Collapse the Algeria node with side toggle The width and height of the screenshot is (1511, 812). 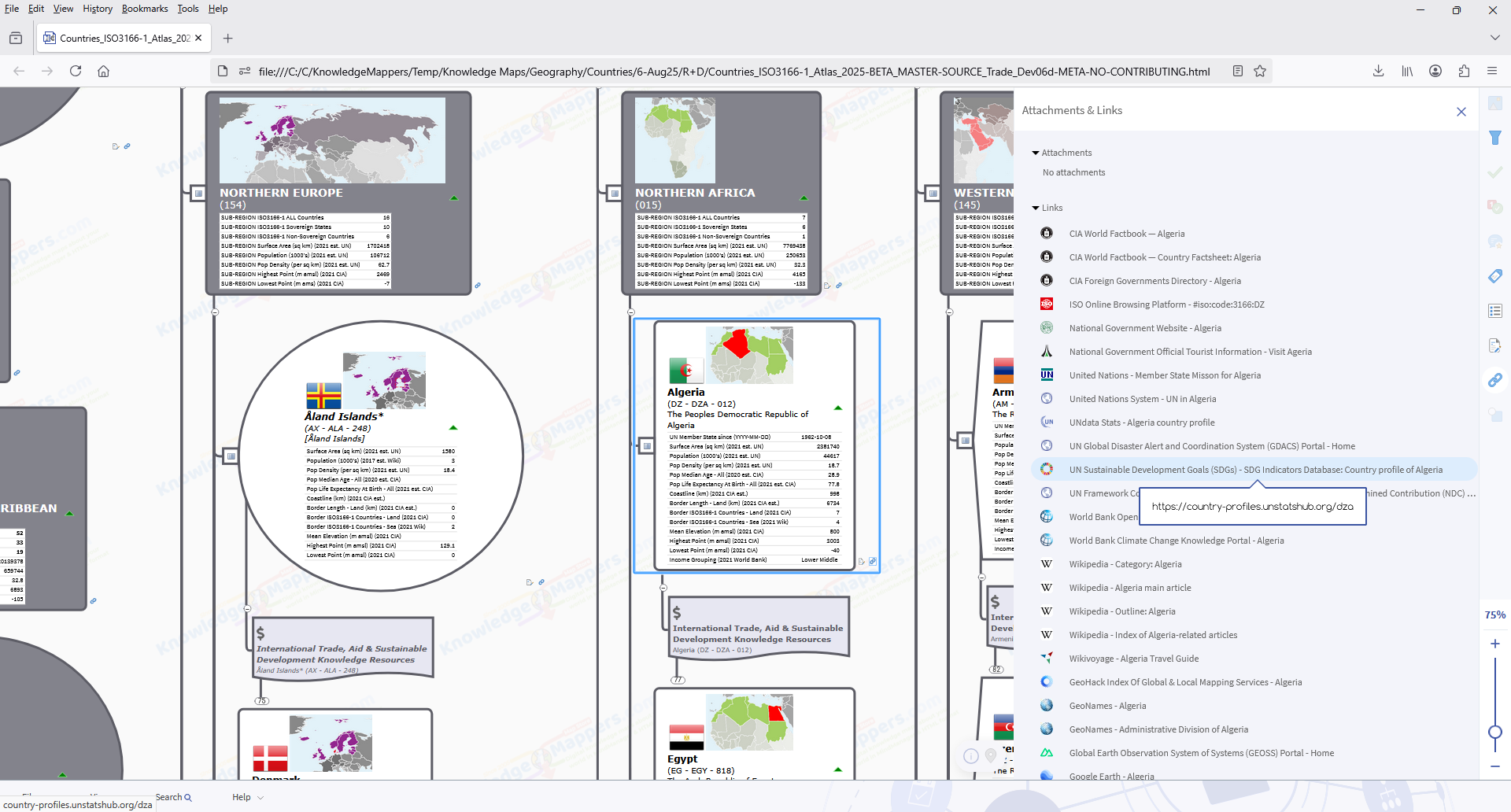tap(647, 446)
